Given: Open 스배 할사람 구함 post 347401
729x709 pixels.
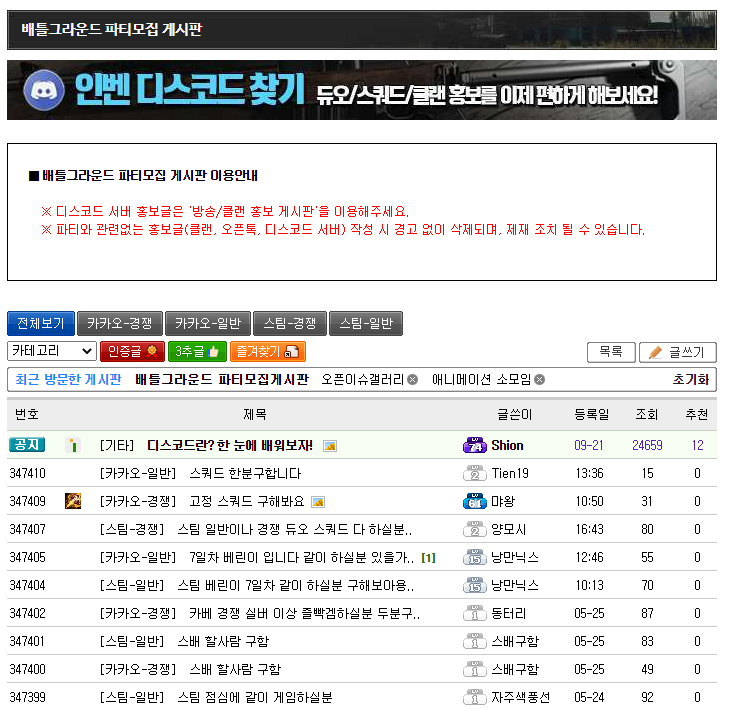Looking at the screenshot, I should click(223, 641).
